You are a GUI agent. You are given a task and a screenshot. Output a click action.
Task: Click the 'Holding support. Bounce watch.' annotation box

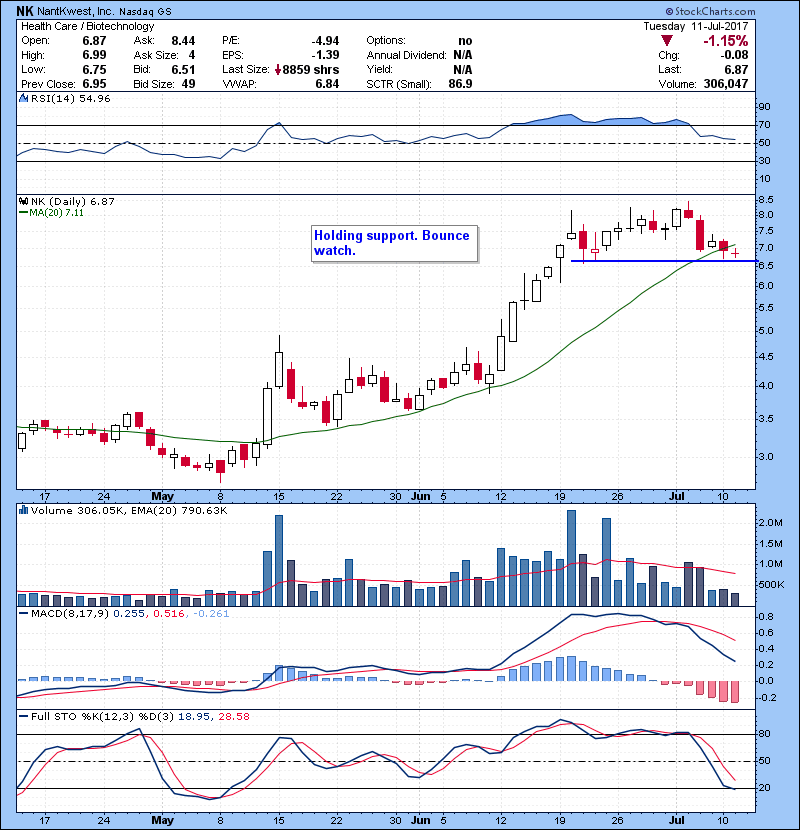click(x=394, y=243)
